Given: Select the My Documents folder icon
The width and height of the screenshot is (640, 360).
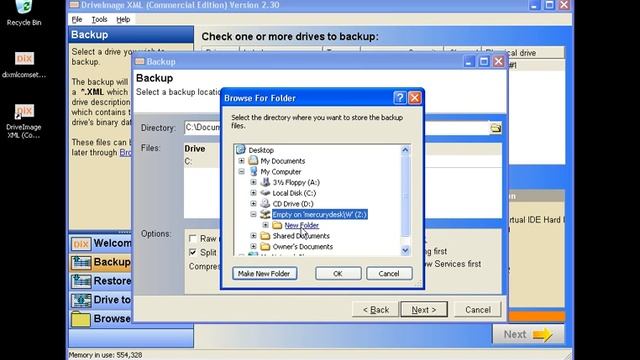Looking at the screenshot, I should 253,160.
